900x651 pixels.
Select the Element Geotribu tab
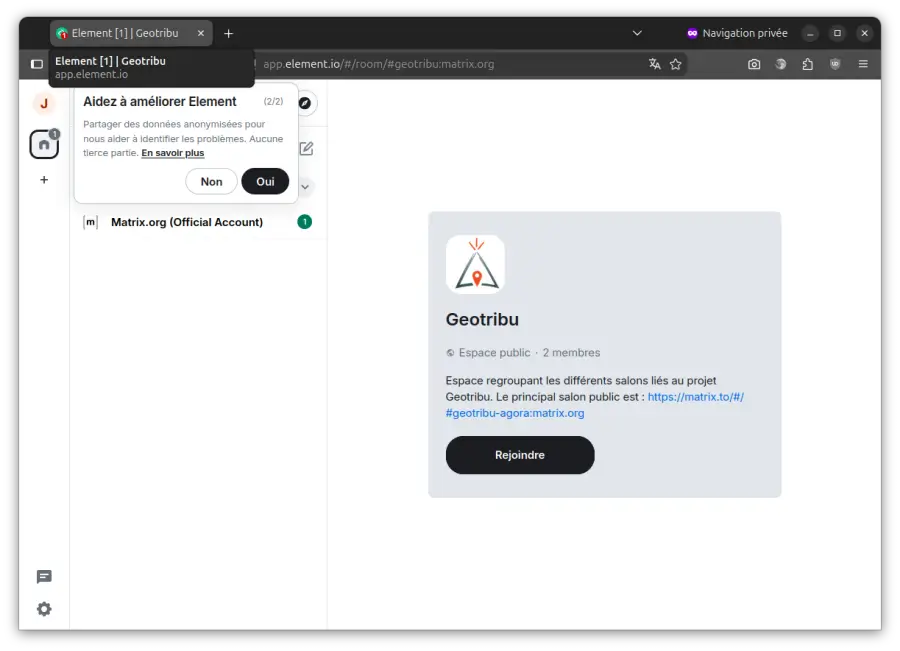click(x=124, y=33)
